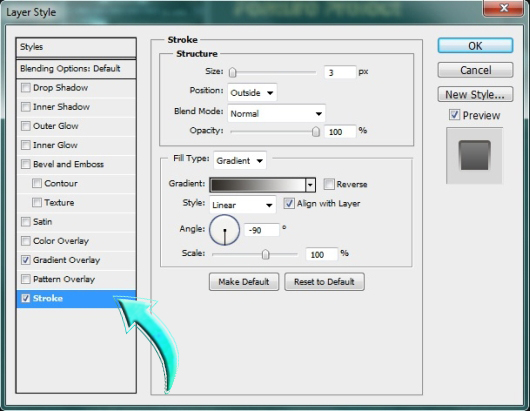Select the Bevel and Emboss label
Viewport: 530px width, 411px height.
(68, 164)
